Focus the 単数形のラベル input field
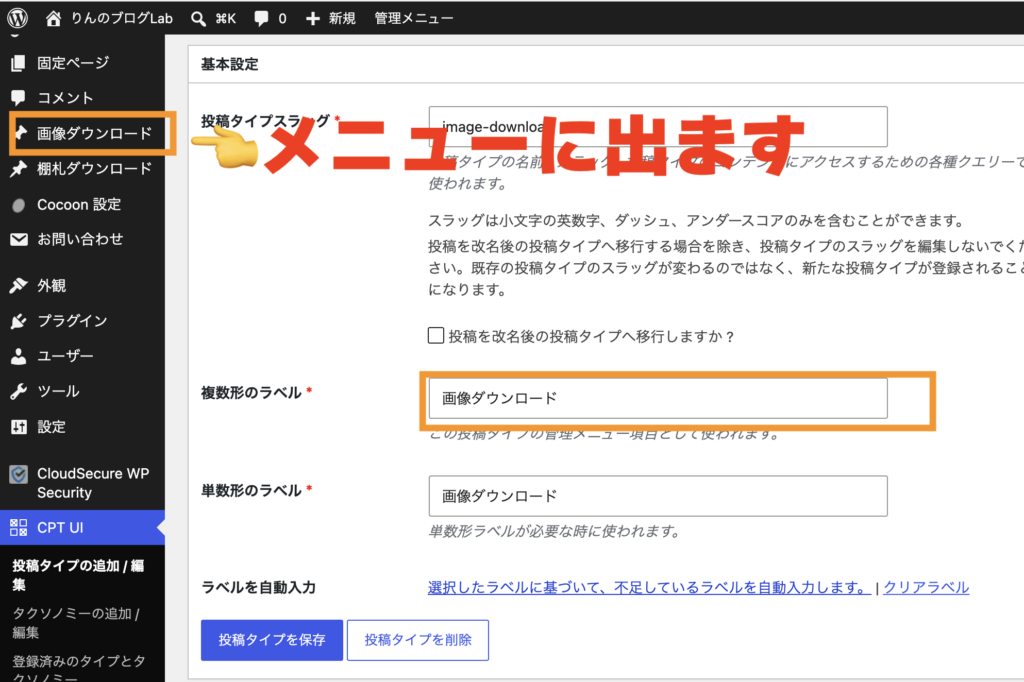The height and width of the screenshot is (682, 1024). point(658,496)
